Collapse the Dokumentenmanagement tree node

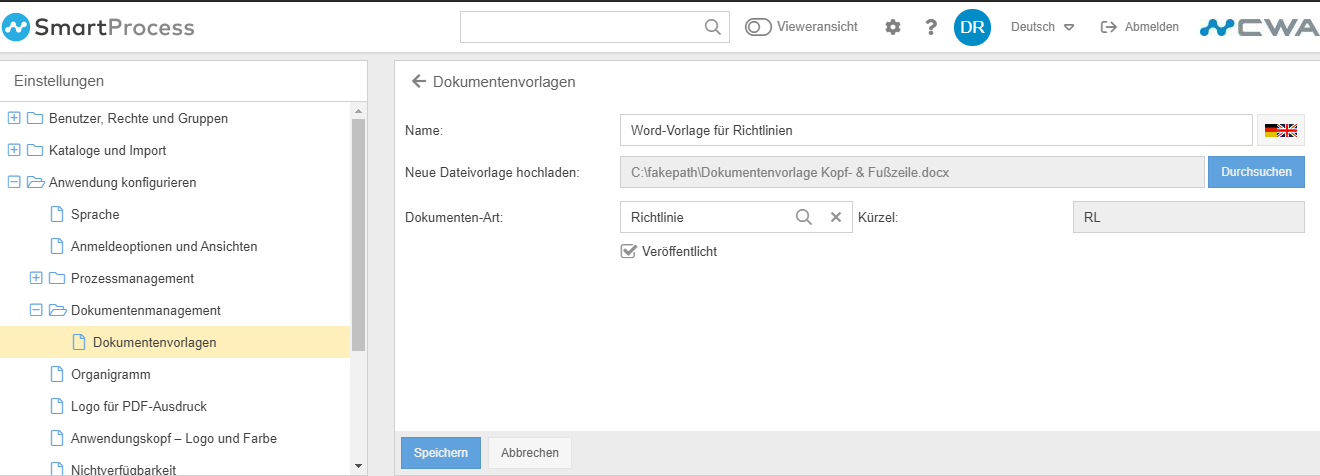[x=36, y=310]
